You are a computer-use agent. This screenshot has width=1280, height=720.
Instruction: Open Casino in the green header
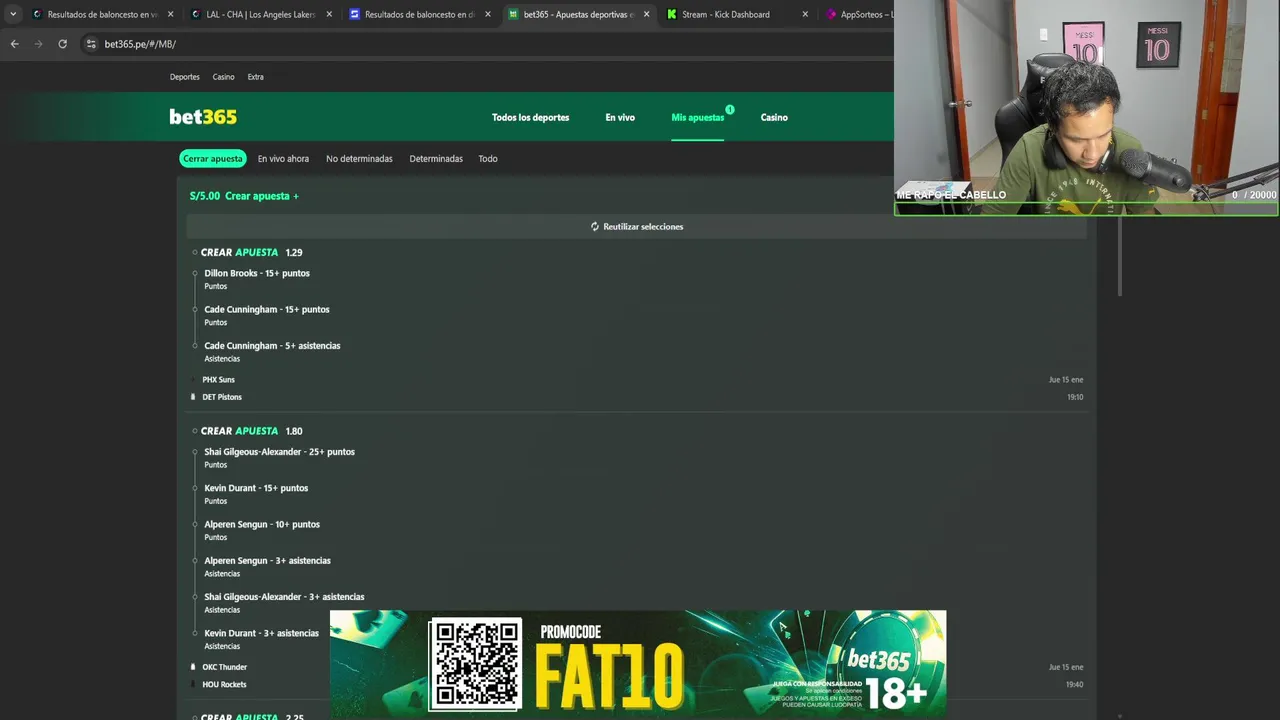point(774,118)
